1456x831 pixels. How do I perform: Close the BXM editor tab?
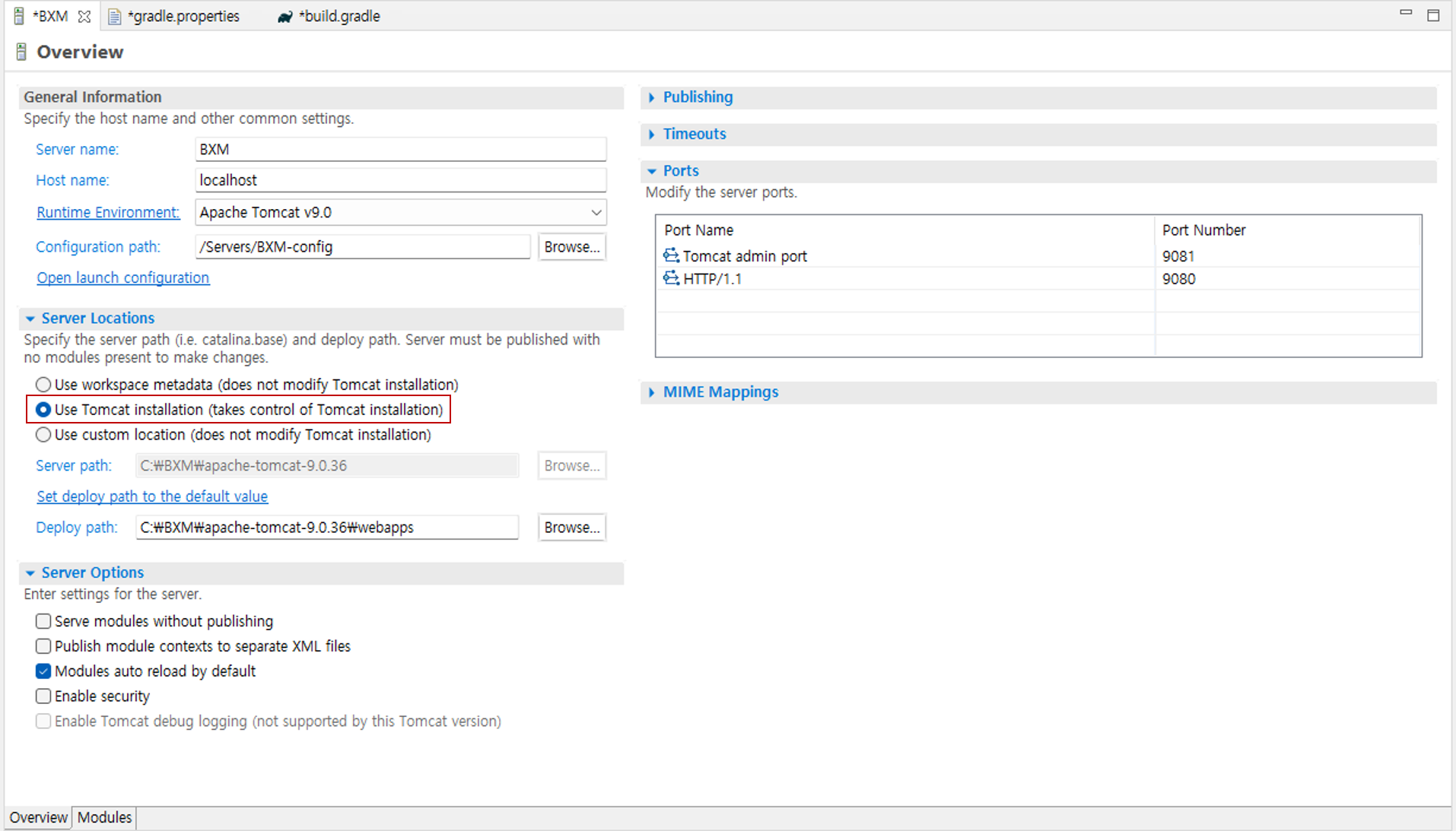coord(84,16)
